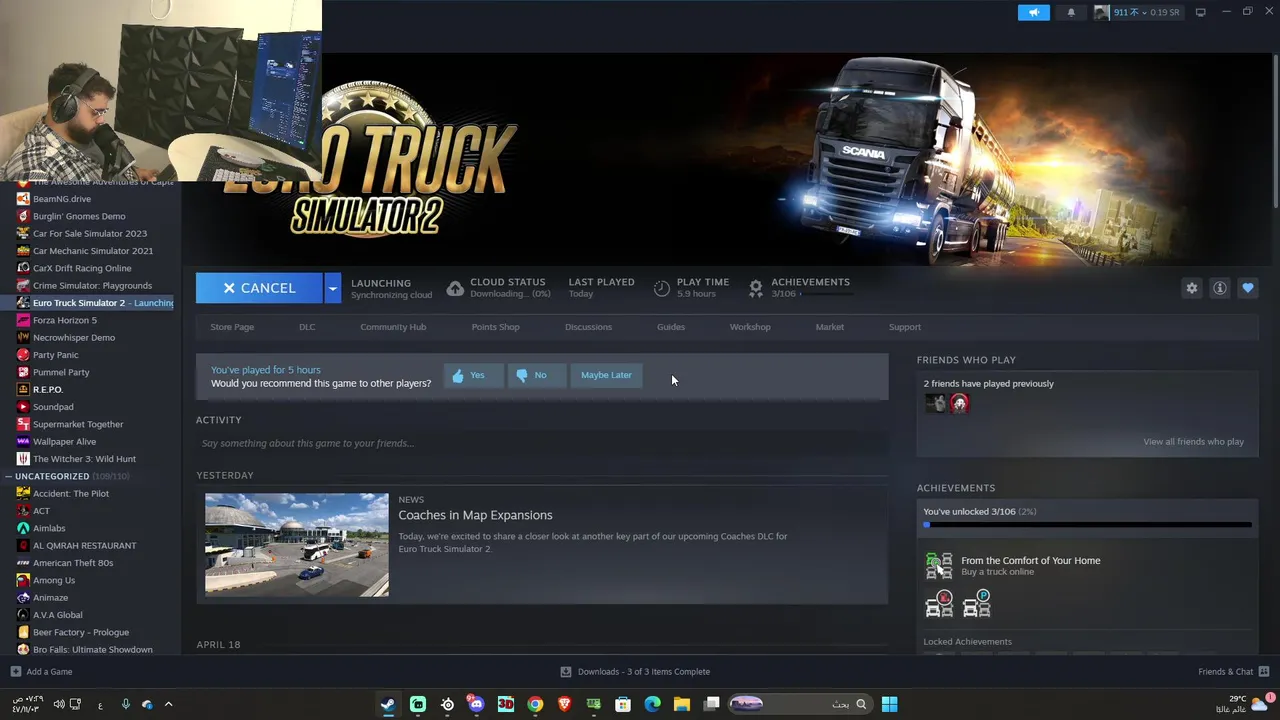Open the DLC tab
This screenshot has width=1280, height=720.
(307, 327)
